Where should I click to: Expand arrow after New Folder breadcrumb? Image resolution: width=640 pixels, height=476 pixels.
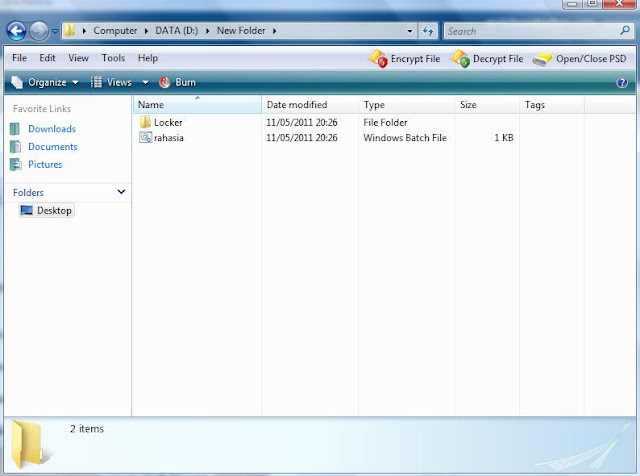274,31
